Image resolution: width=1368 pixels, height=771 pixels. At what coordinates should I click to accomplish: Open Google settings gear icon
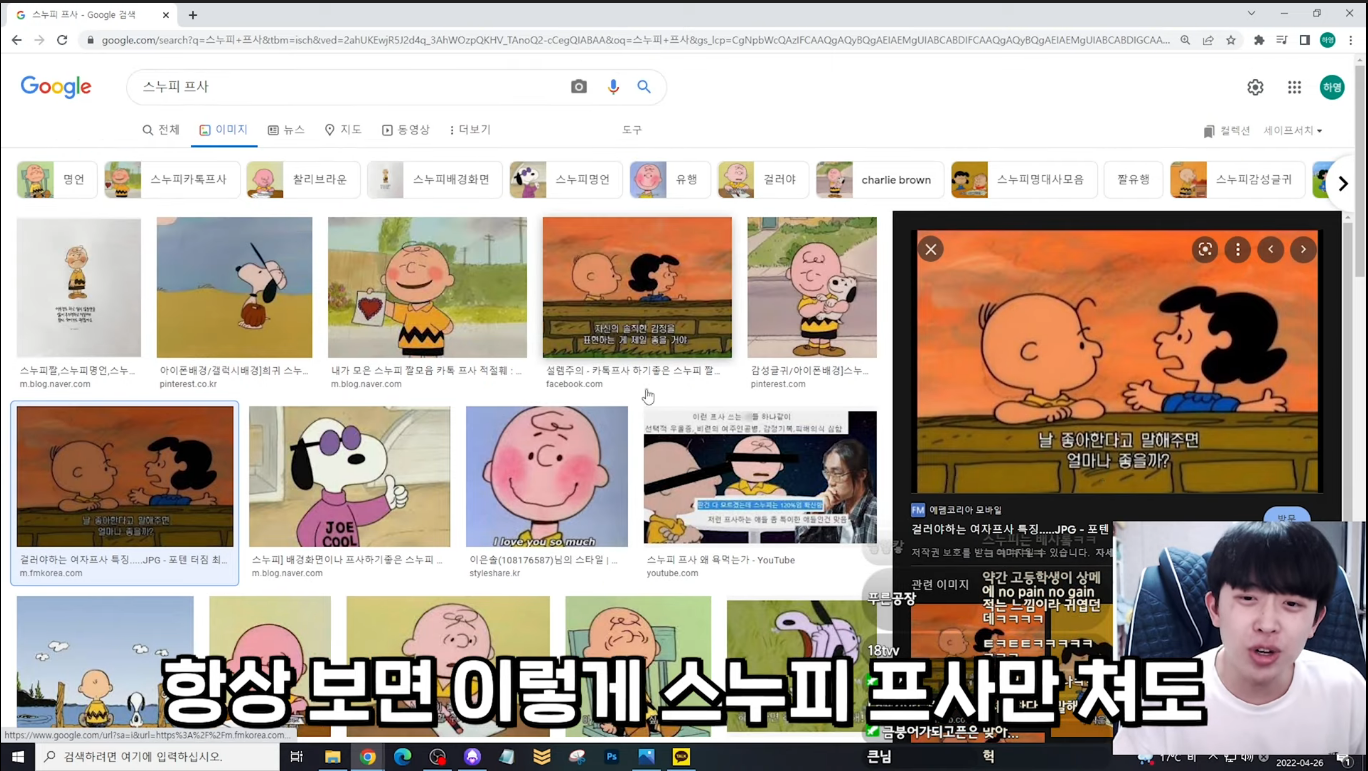[x=1255, y=87]
